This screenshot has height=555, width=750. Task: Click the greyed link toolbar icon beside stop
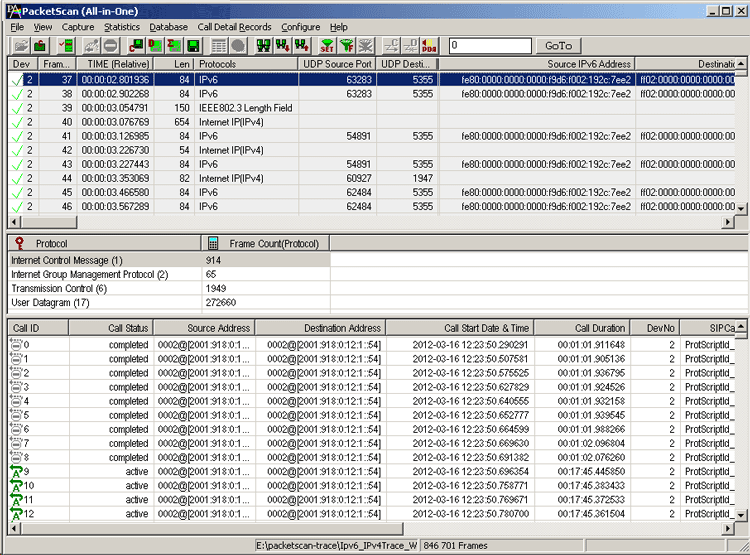(91, 46)
